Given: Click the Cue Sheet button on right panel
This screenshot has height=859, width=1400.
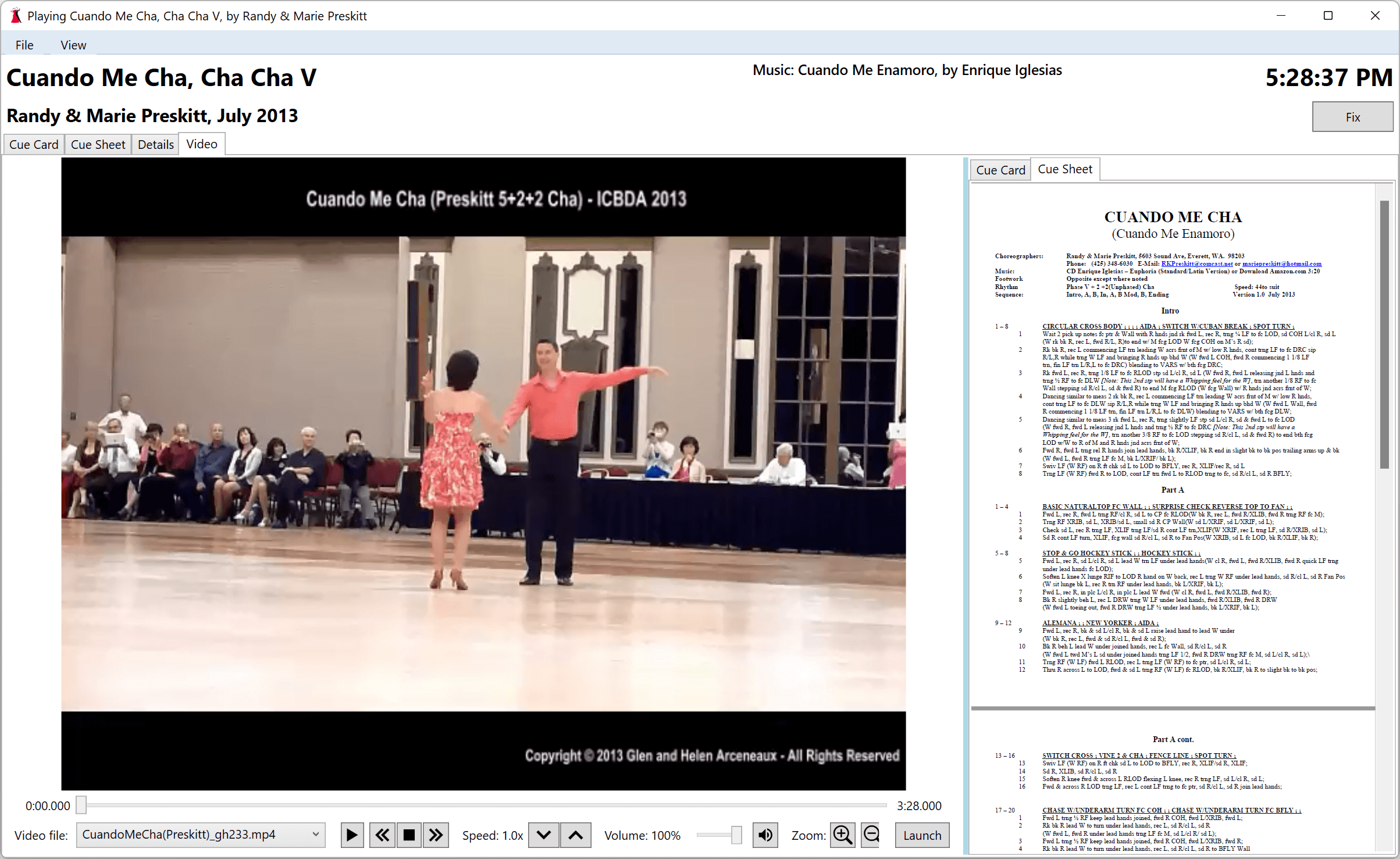Looking at the screenshot, I should point(1063,169).
